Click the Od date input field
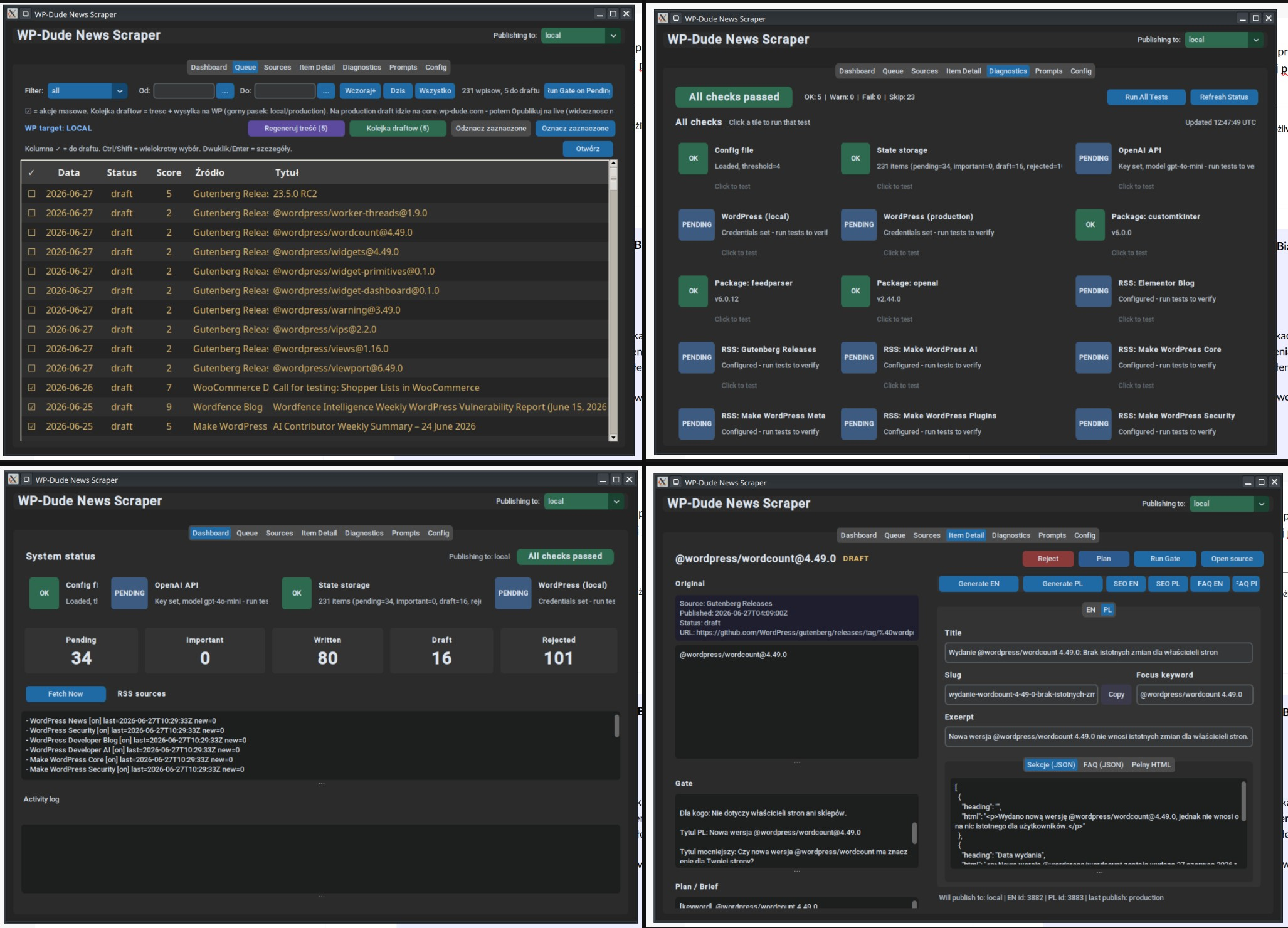 coord(184,91)
